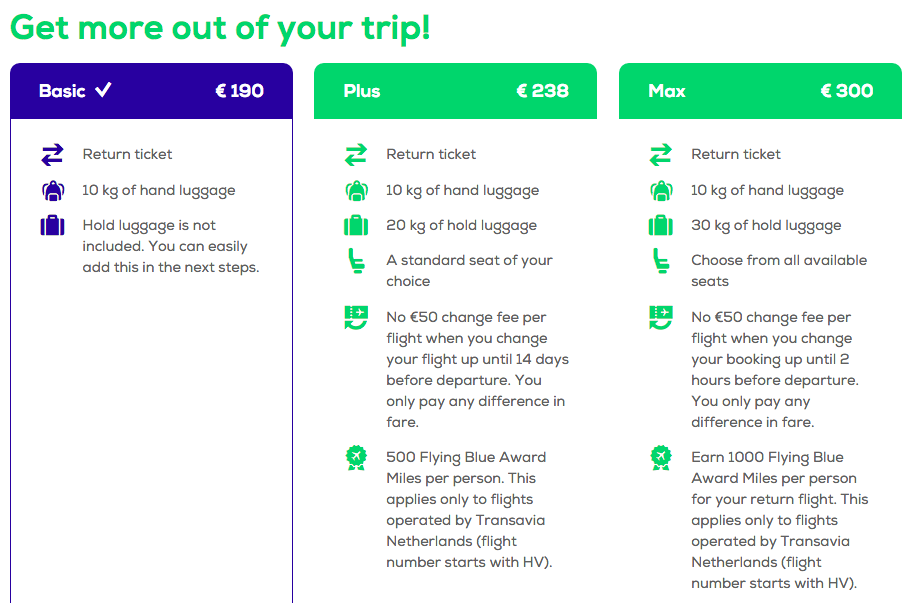918x603 pixels.
Task: Click the Max change fee icon
Action: point(661,318)
